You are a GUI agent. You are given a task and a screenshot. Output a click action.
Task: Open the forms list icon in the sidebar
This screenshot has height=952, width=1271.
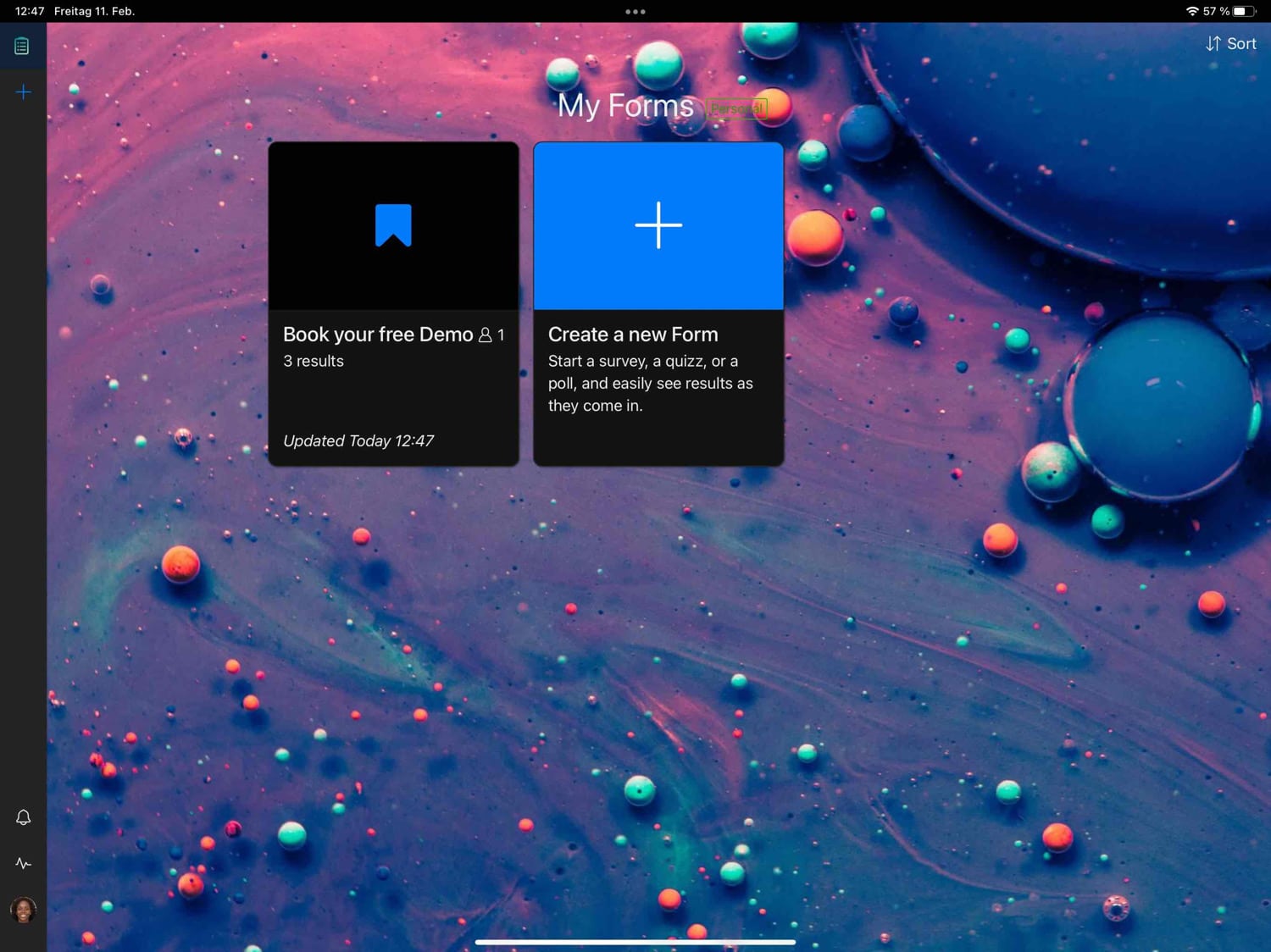pos(22,47)
